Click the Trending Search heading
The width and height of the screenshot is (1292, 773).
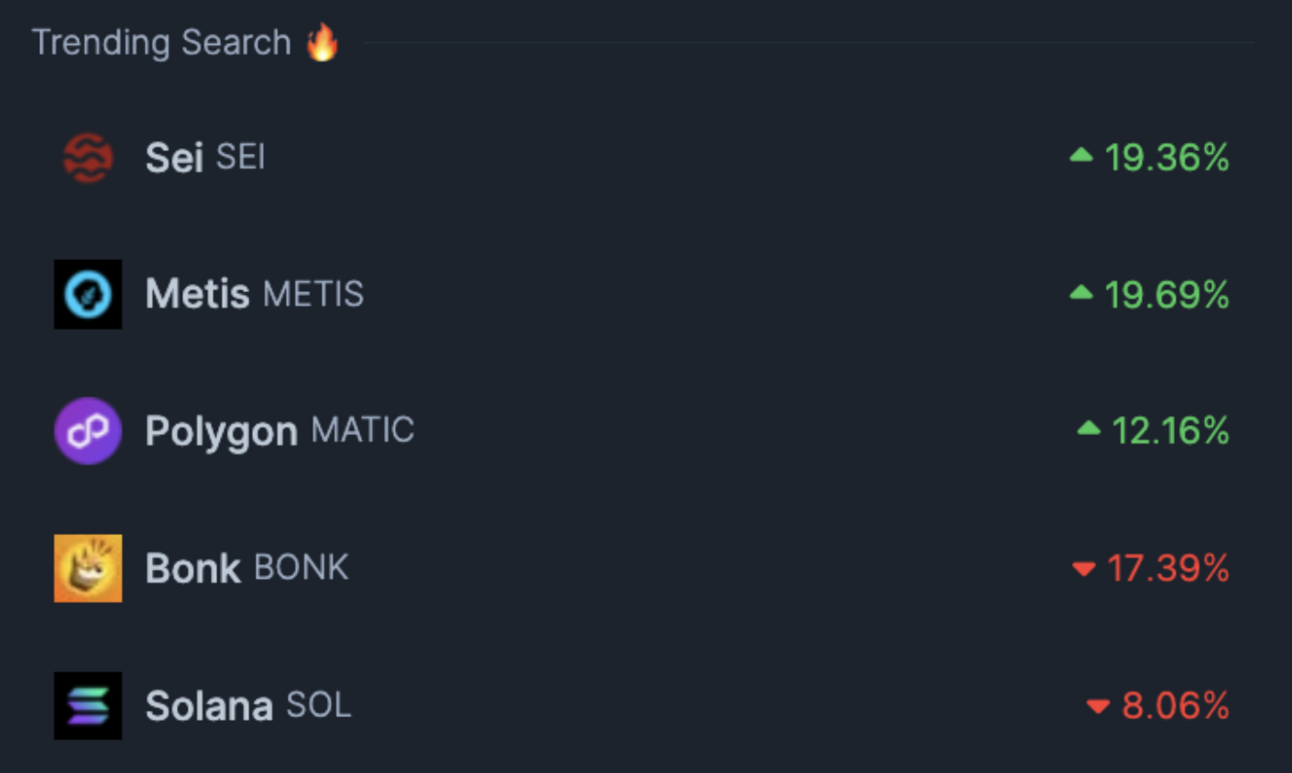(x=161, y=43)
